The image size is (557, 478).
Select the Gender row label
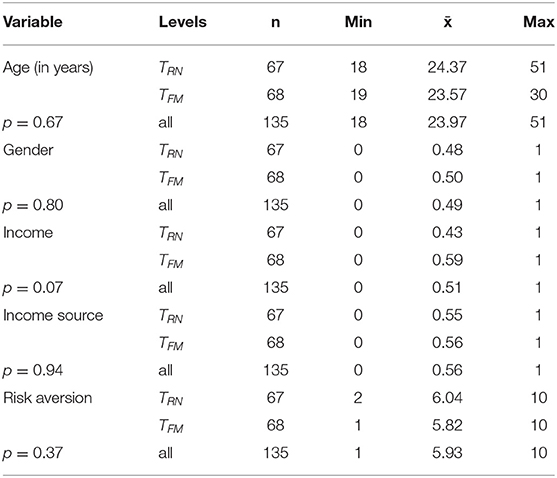pyautogui.click(x=28, y=150)
